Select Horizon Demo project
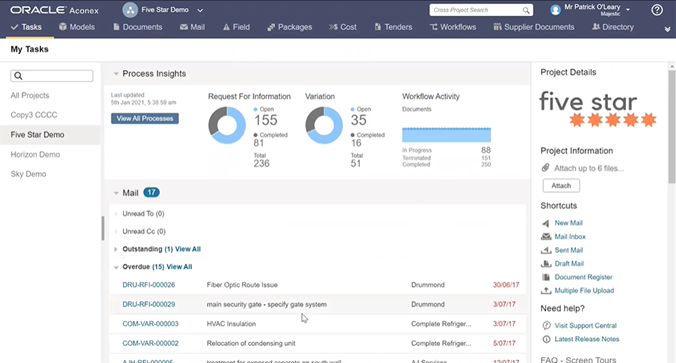This screenshot has height=363, width=676. click(35, 154)
